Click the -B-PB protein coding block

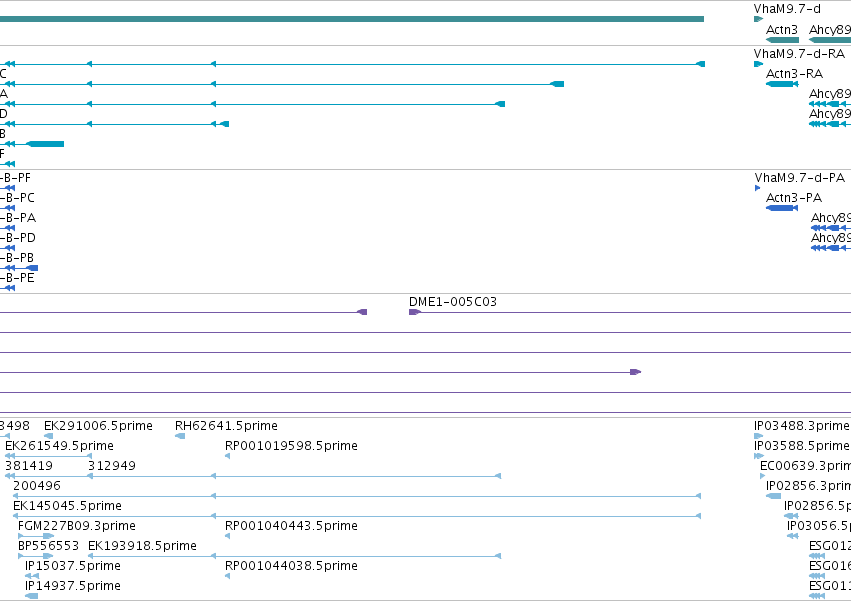(x=33, y=268)
